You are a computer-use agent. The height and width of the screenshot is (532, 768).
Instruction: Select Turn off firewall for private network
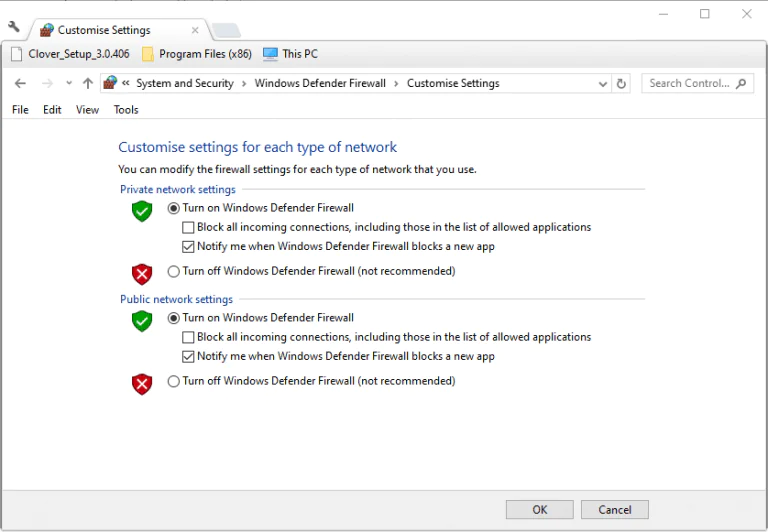(174, 271)
